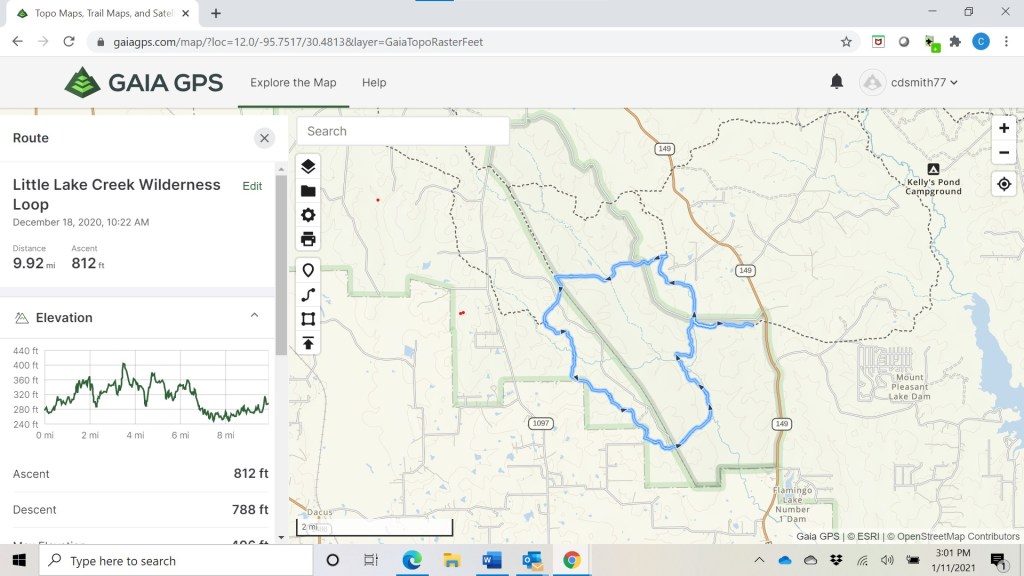
Task: Open Chrome's three-dot menu
Action: coord(1005,41)
